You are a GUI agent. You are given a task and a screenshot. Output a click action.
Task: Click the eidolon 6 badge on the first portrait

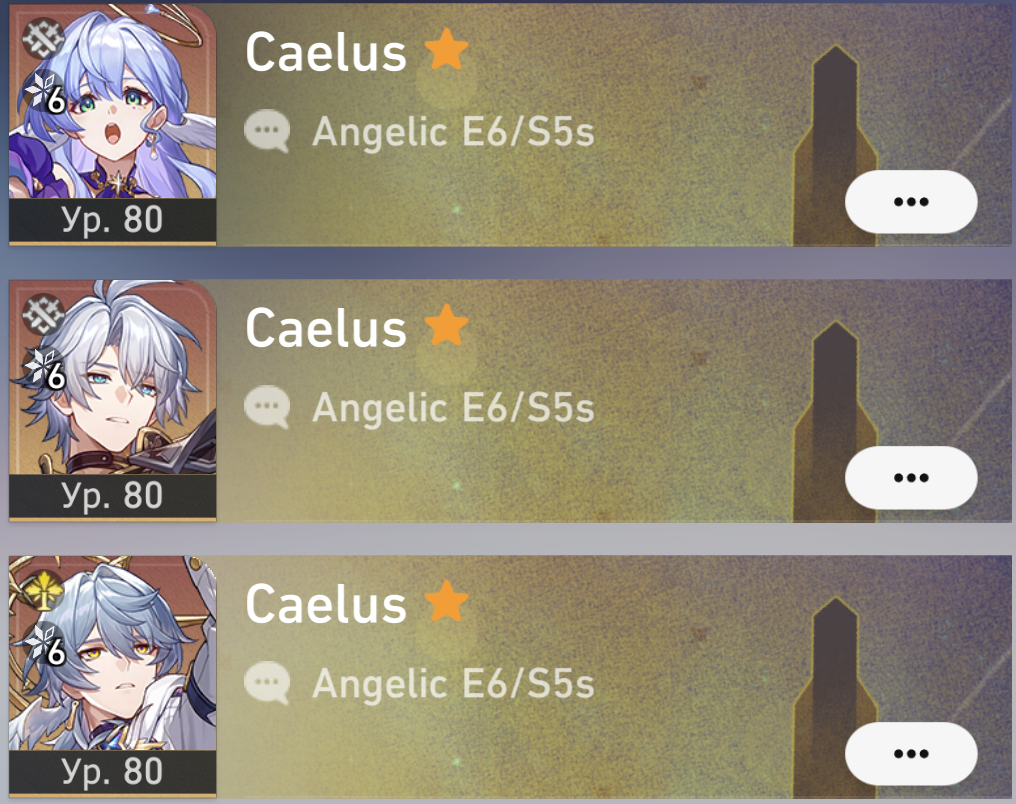(x=45, y=93)
